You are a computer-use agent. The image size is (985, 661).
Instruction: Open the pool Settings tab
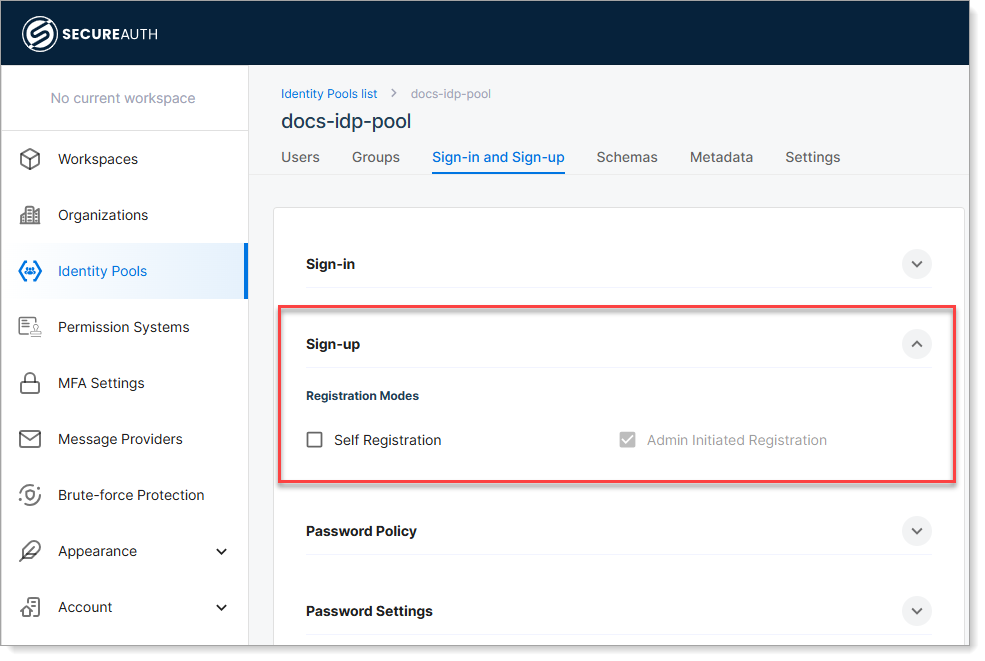click(x=812, y=157)
